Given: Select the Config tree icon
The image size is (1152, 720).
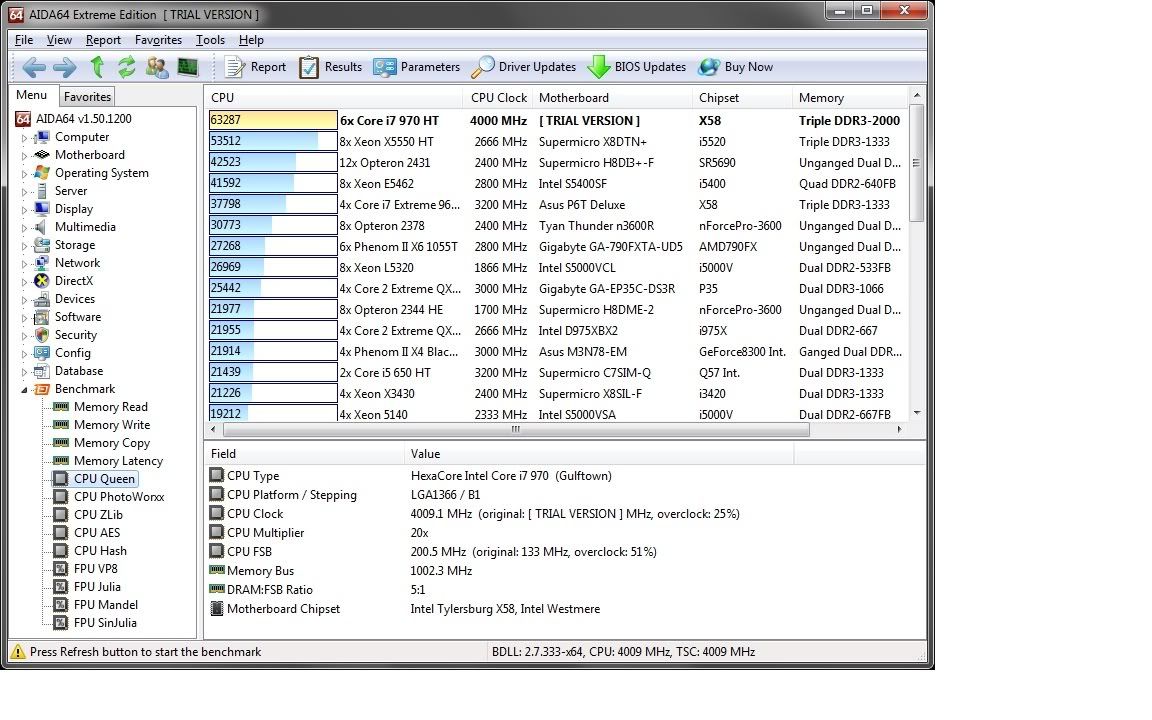Looking at the screenshot, I should point(42,353).
